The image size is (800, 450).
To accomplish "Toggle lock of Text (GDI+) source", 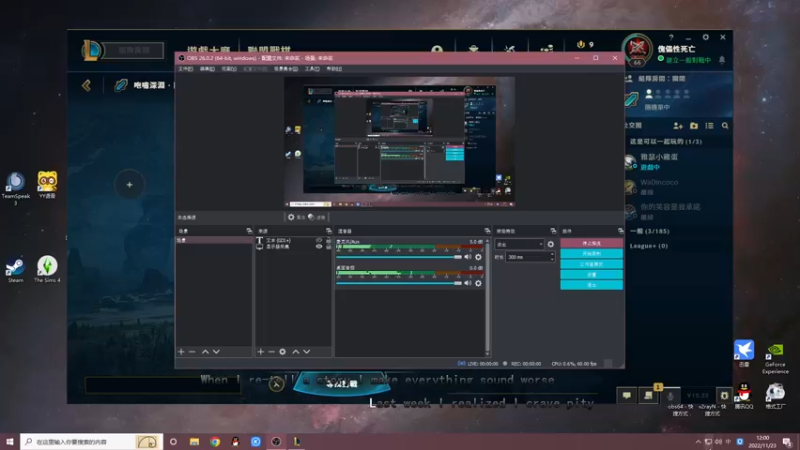I will [329, 240].
